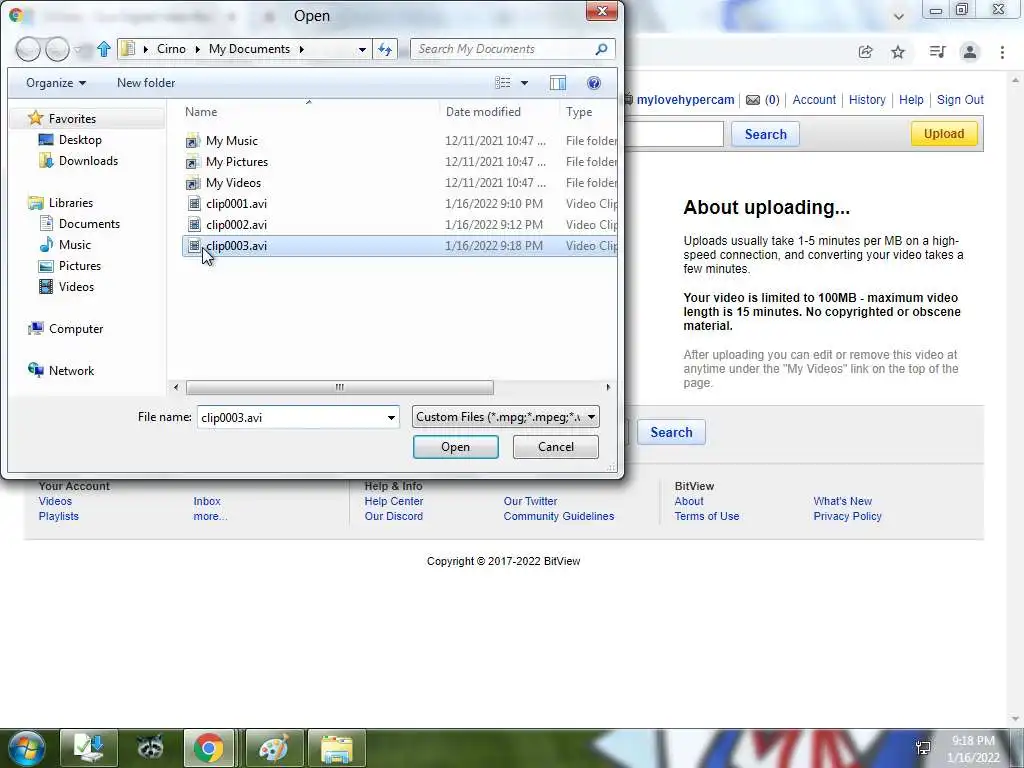Click the search magnifier in Search My Documents

point(601,49)
